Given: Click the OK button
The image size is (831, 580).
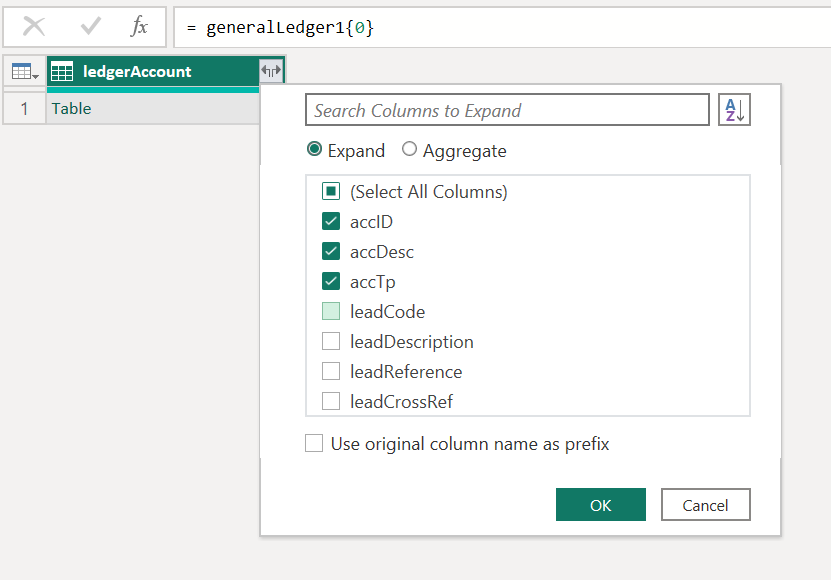Looking at the screenshot, I should [x=600, y=505].
